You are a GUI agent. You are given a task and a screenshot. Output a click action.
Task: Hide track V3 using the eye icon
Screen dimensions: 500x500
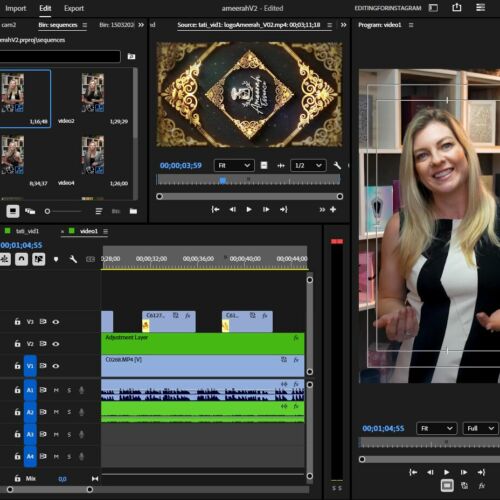tap(56, 322)
